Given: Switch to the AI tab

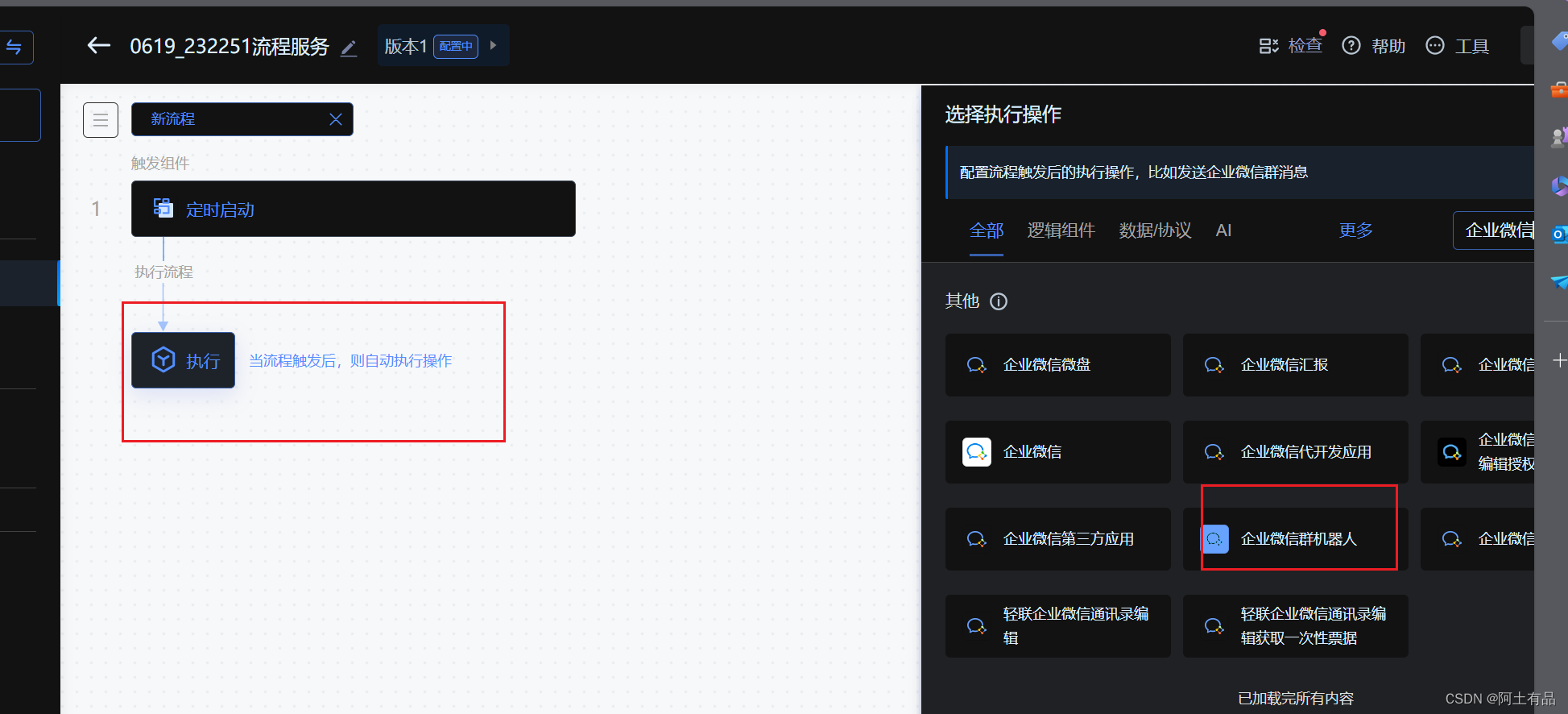Looking at the screenshot, I should 1223,230.
